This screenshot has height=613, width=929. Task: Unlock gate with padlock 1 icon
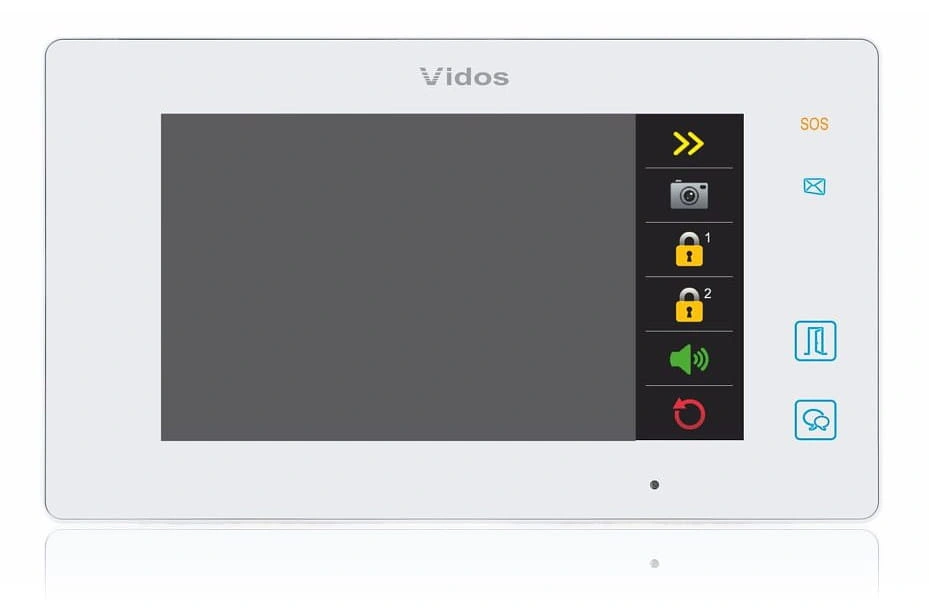689,249
